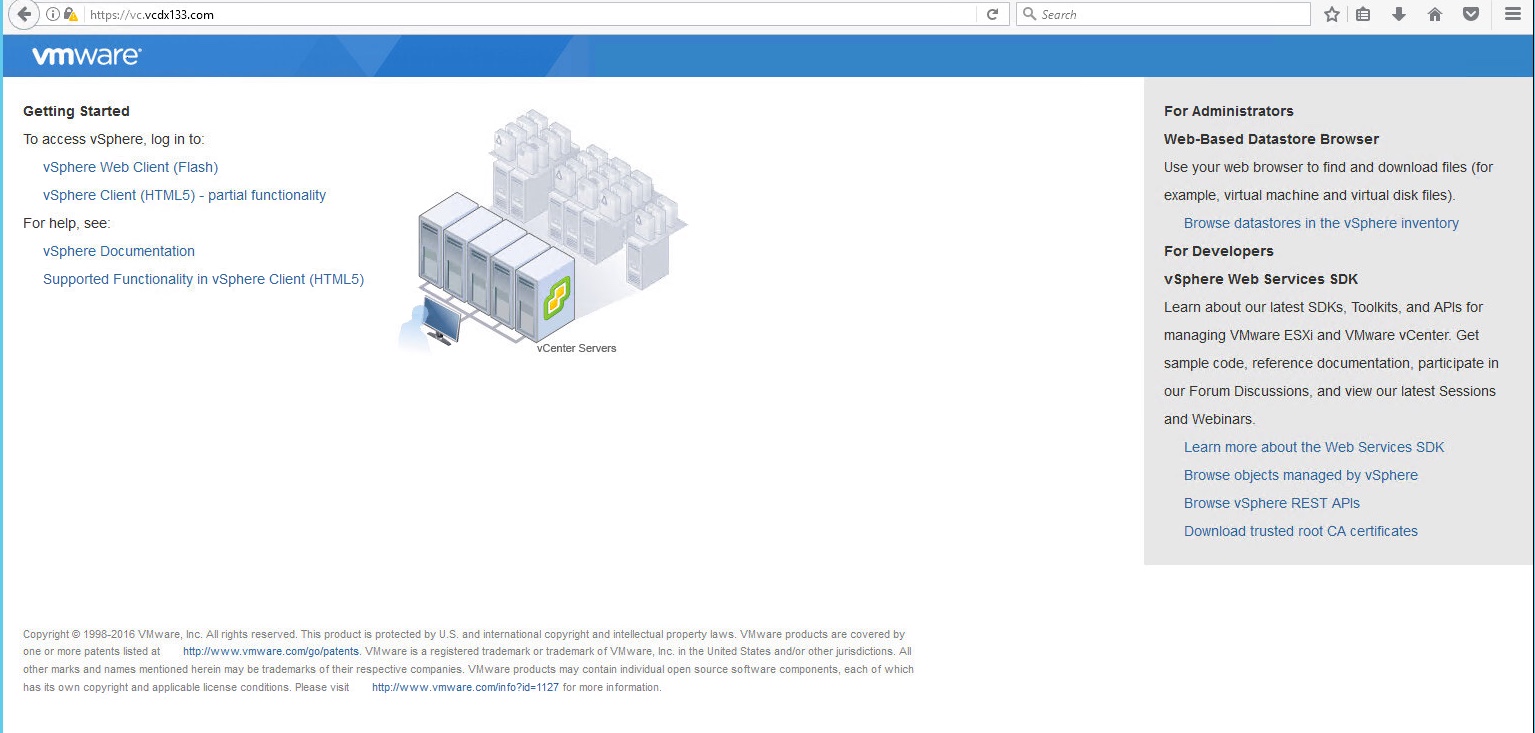Click the reload page icon
1535x733 pixels.
[992, 15]
